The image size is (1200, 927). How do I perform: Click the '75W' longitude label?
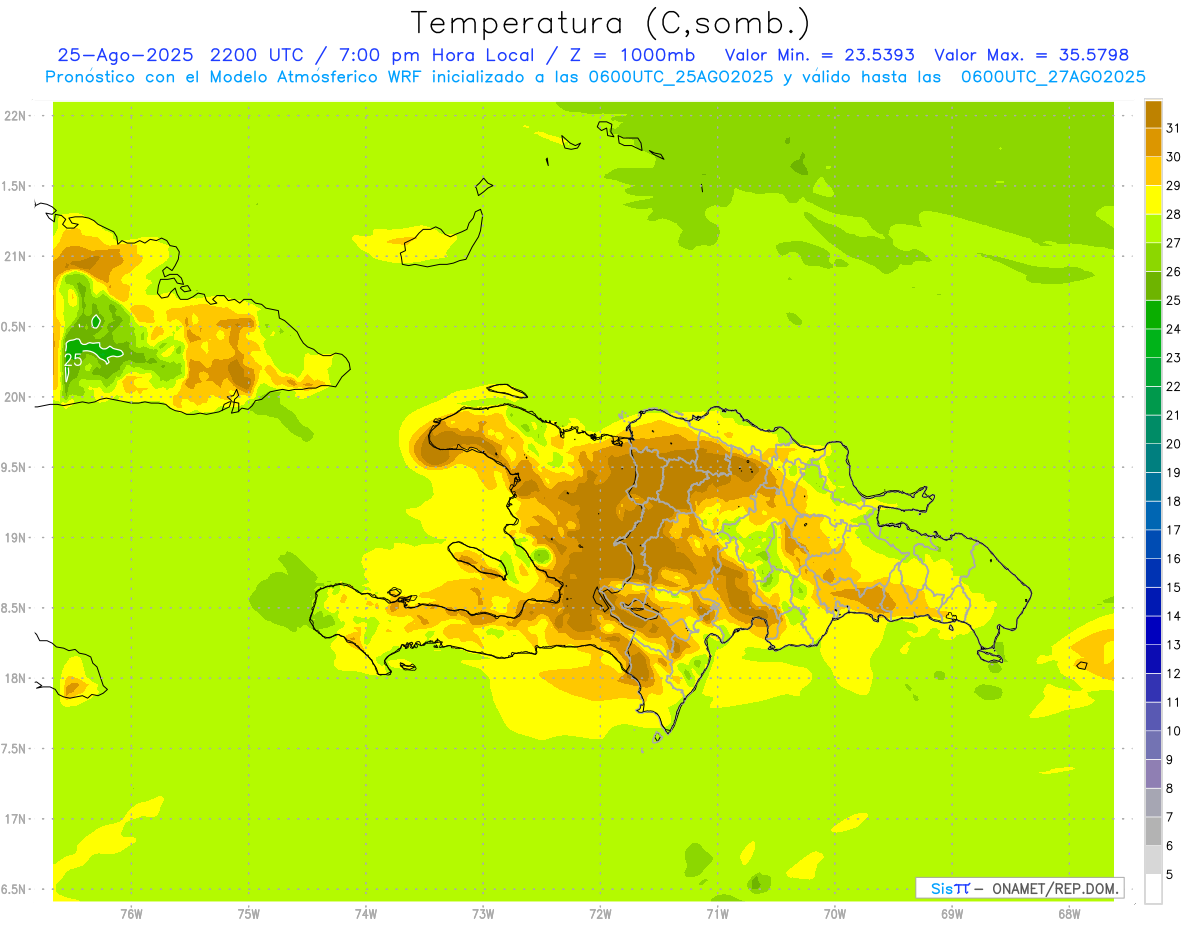pyautogui.click(x=249, y=914)
